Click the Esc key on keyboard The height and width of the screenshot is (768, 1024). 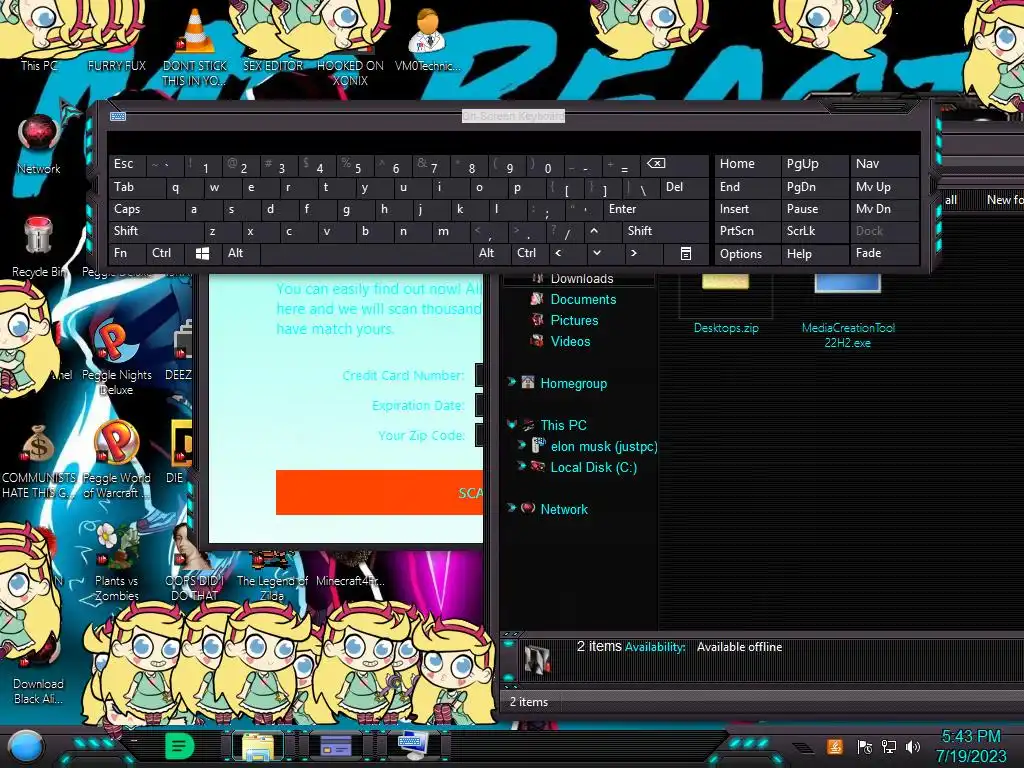pyautogui.click(x=127, y=164)
